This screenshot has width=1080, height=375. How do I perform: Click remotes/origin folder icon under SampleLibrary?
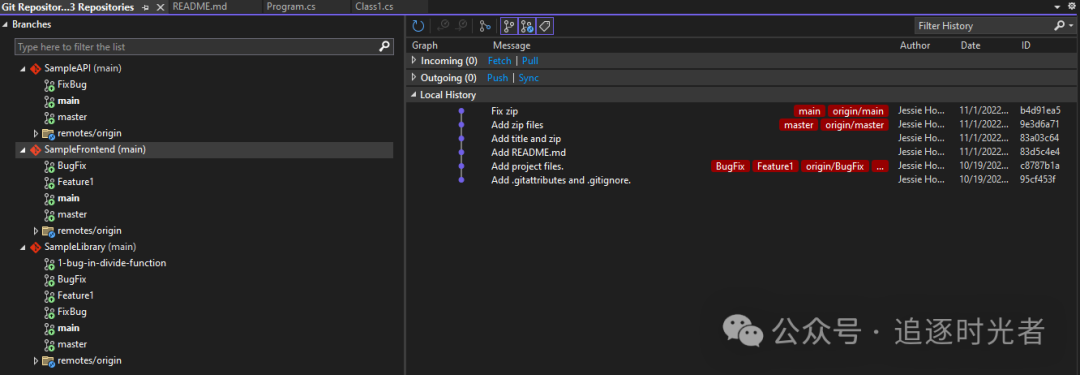tap(48, 361)
